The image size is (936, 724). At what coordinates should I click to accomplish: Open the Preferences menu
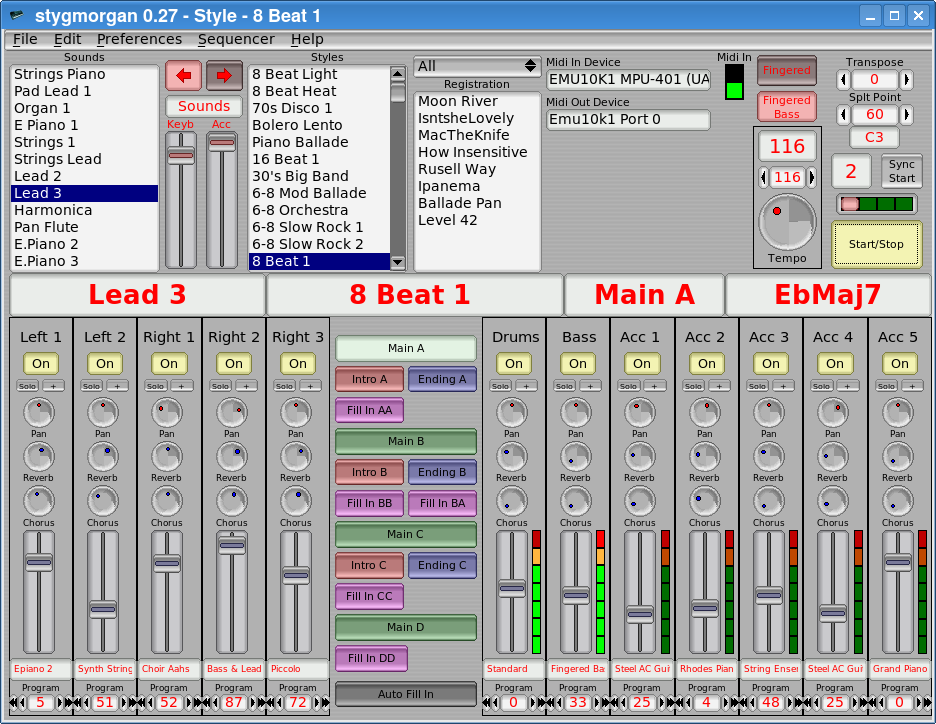pyautogui.click(x=139, y=39)
